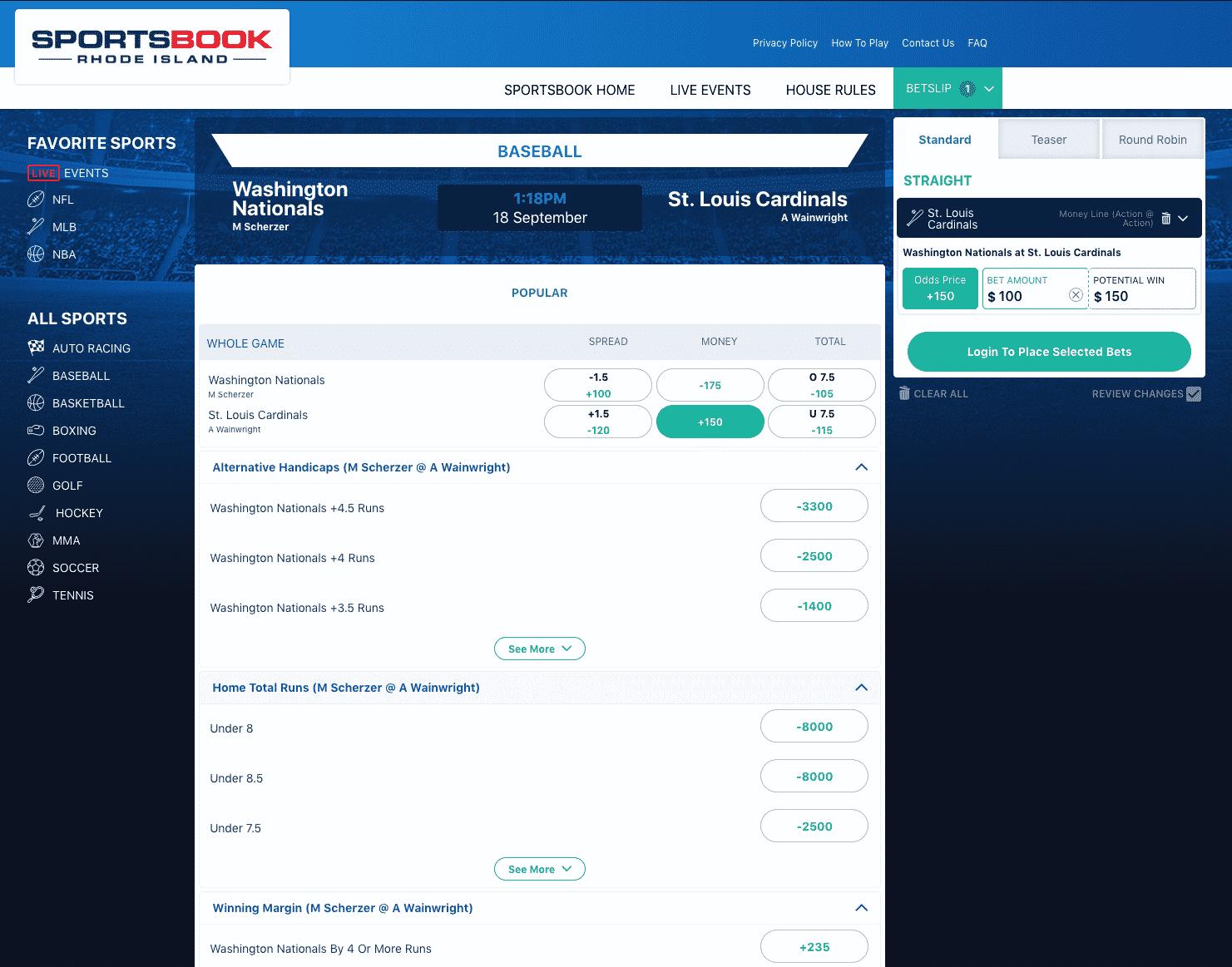Viewport: 1232px width, 967px height.
Task: Open House Rules from navigation
Action: pos(831,90)
